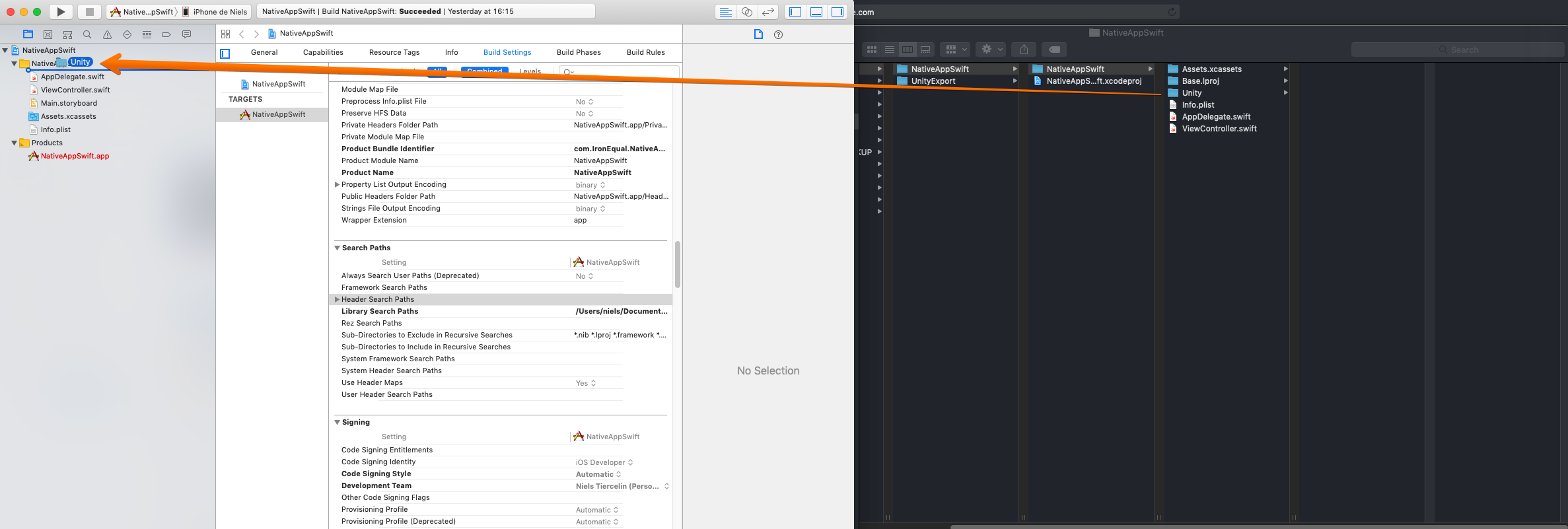Screen dimensions: 1568x529
Task: Collapse the Products group in navigator
Action: 14,143
